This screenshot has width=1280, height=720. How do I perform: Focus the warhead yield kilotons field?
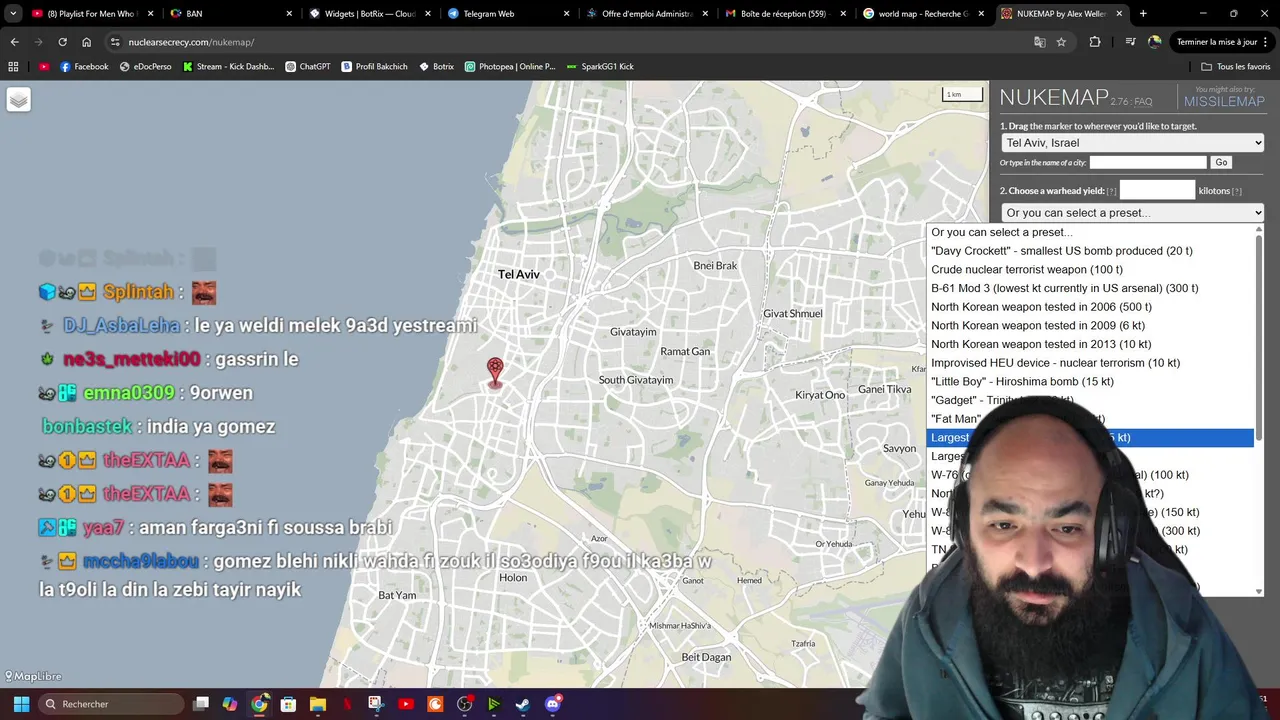[x=1157, y=190]
